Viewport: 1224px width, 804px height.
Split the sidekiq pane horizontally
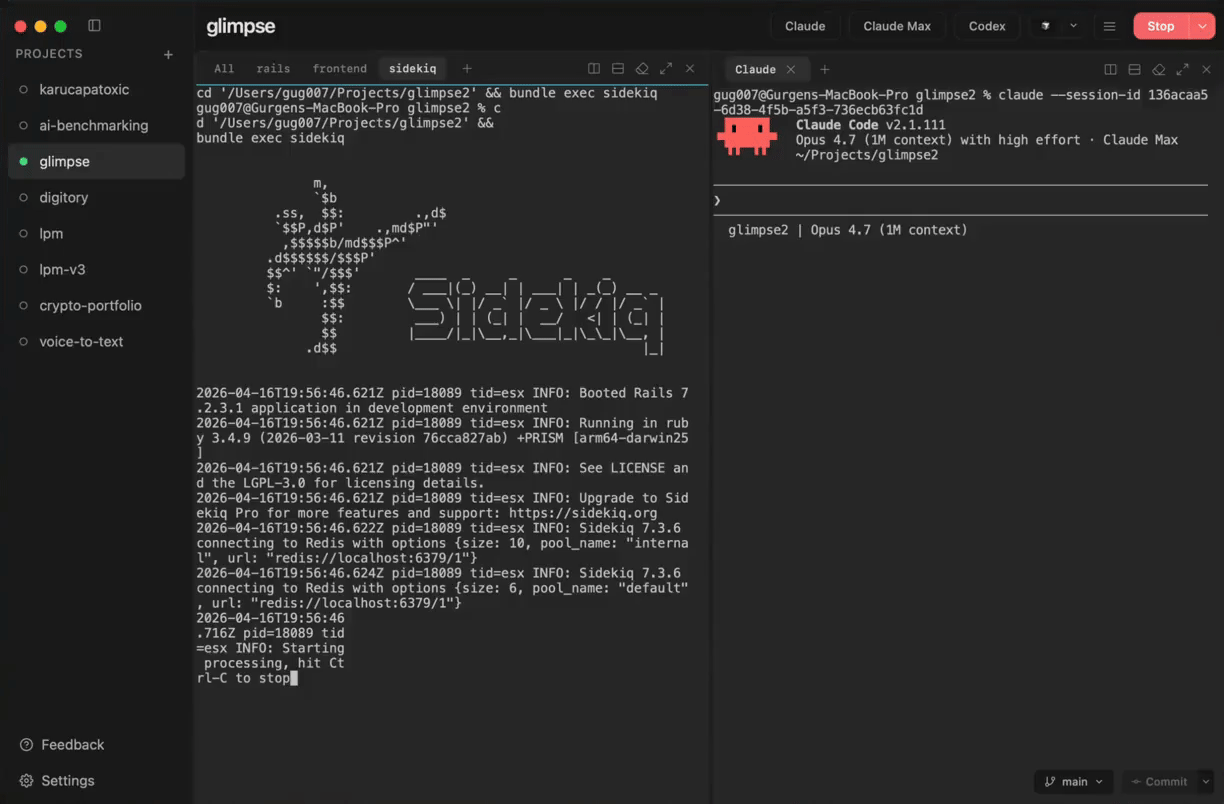click(x=618, y=69)
